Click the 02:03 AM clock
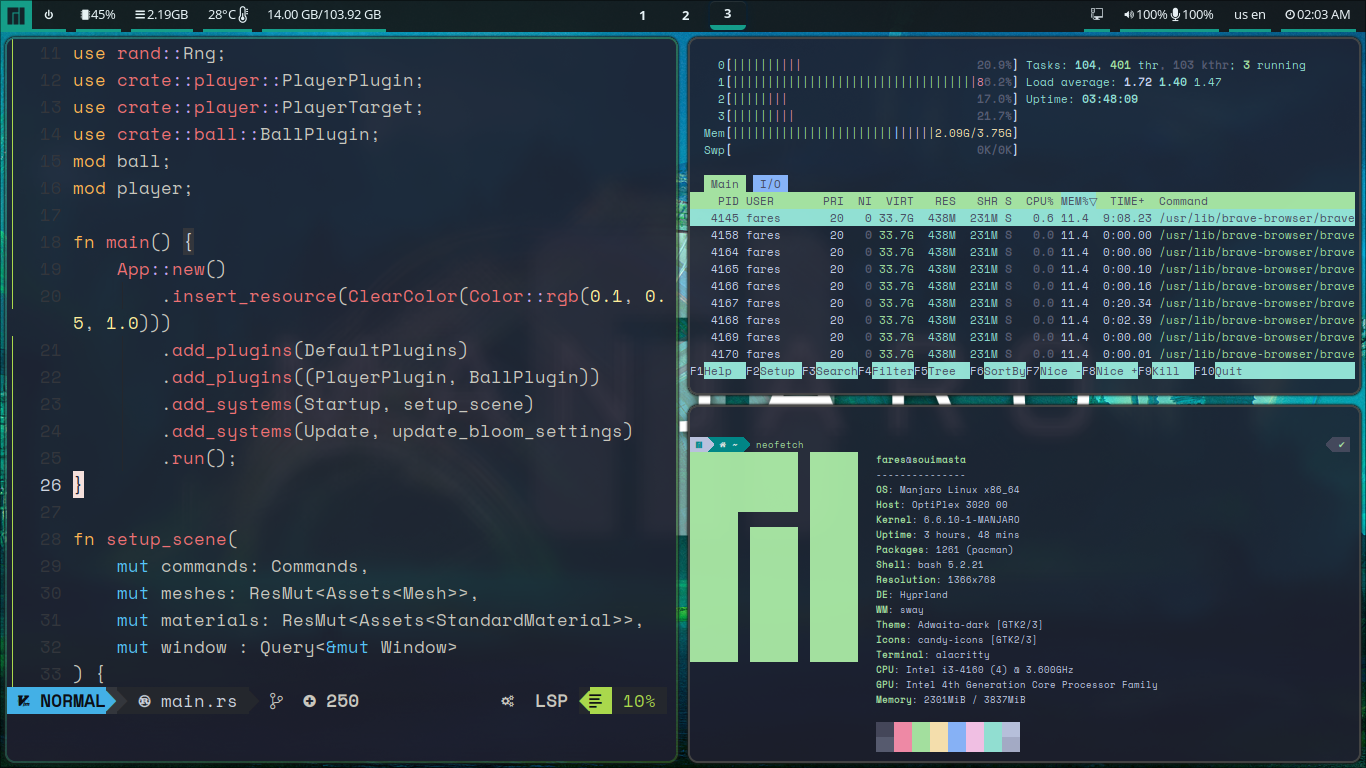 pos(1318,15)
